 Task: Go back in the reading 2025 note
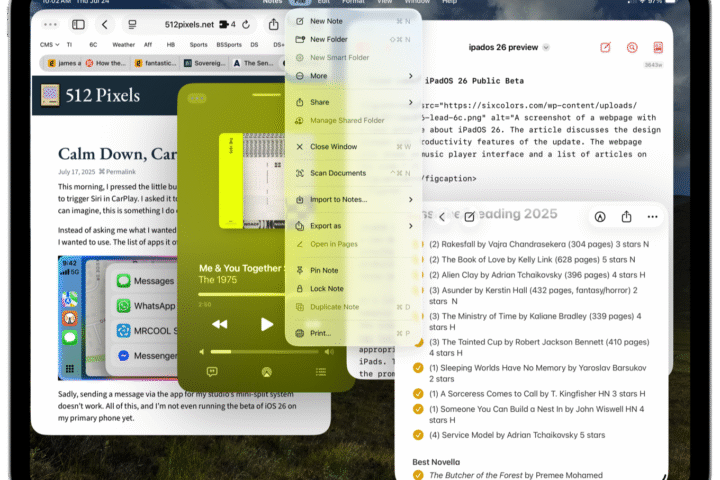tap(442, 217)
